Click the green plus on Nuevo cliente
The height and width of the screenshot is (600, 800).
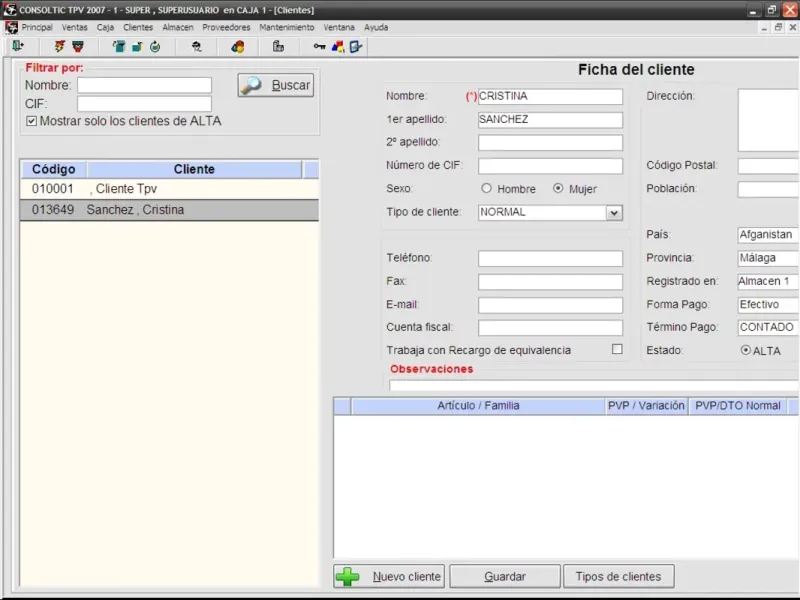coord(348,577)
